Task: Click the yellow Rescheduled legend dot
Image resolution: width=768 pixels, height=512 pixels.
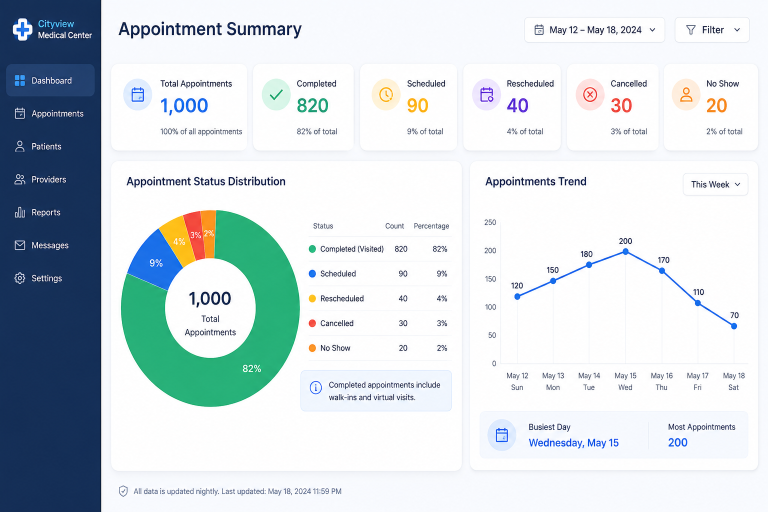Action: pyautogui.click(x=312, y=298)
